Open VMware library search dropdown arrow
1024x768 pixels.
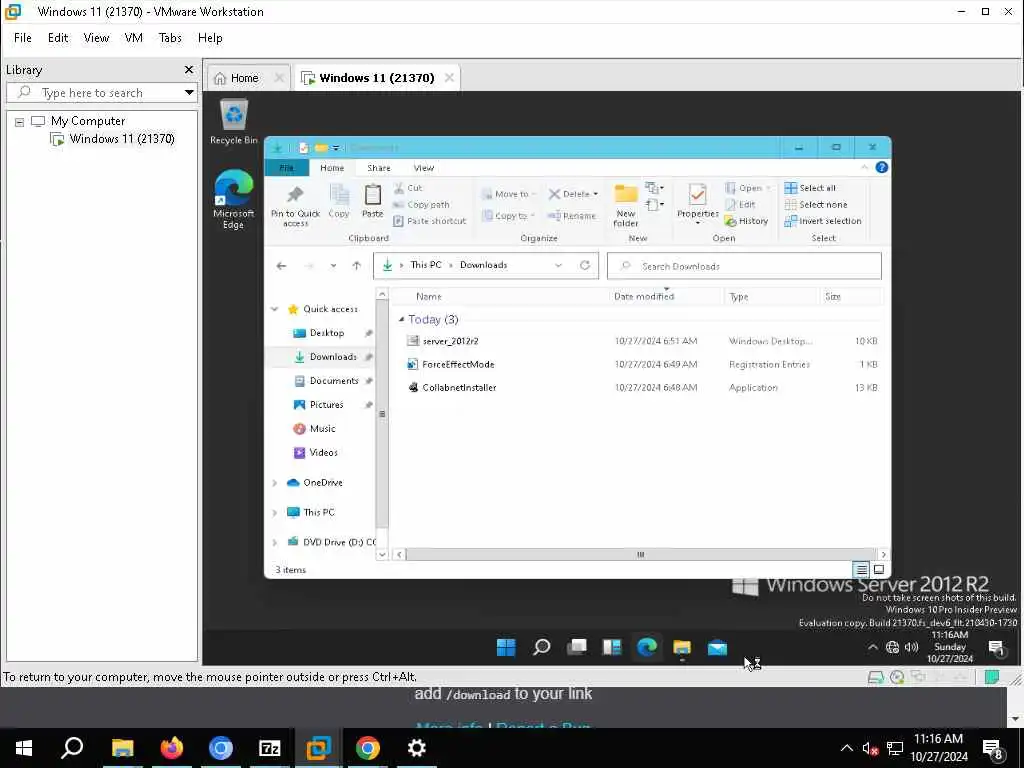pos(189,93)
